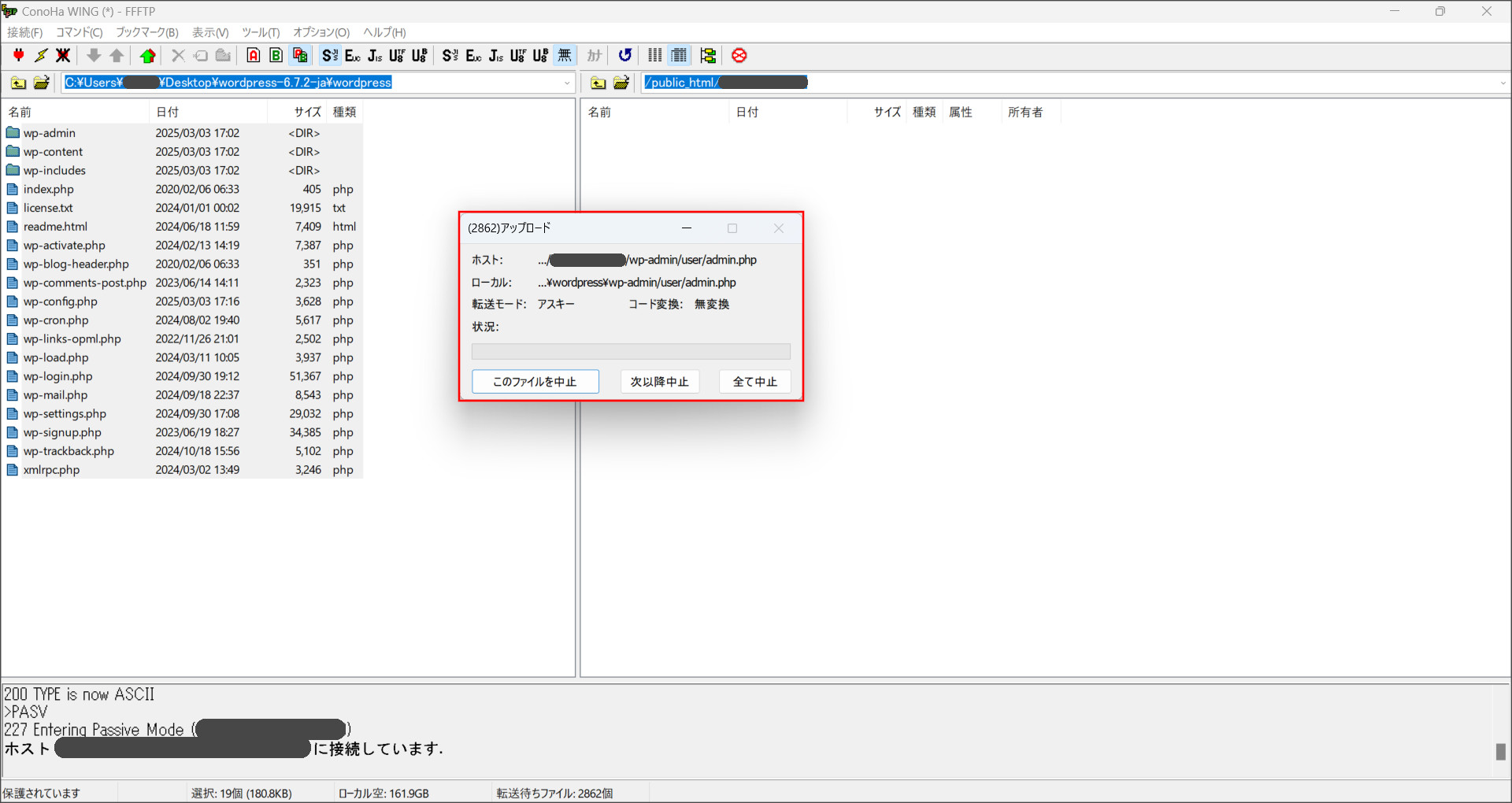1512x803 pixels.
Task: Click the red Abort transfer icon
Action: 739,55
